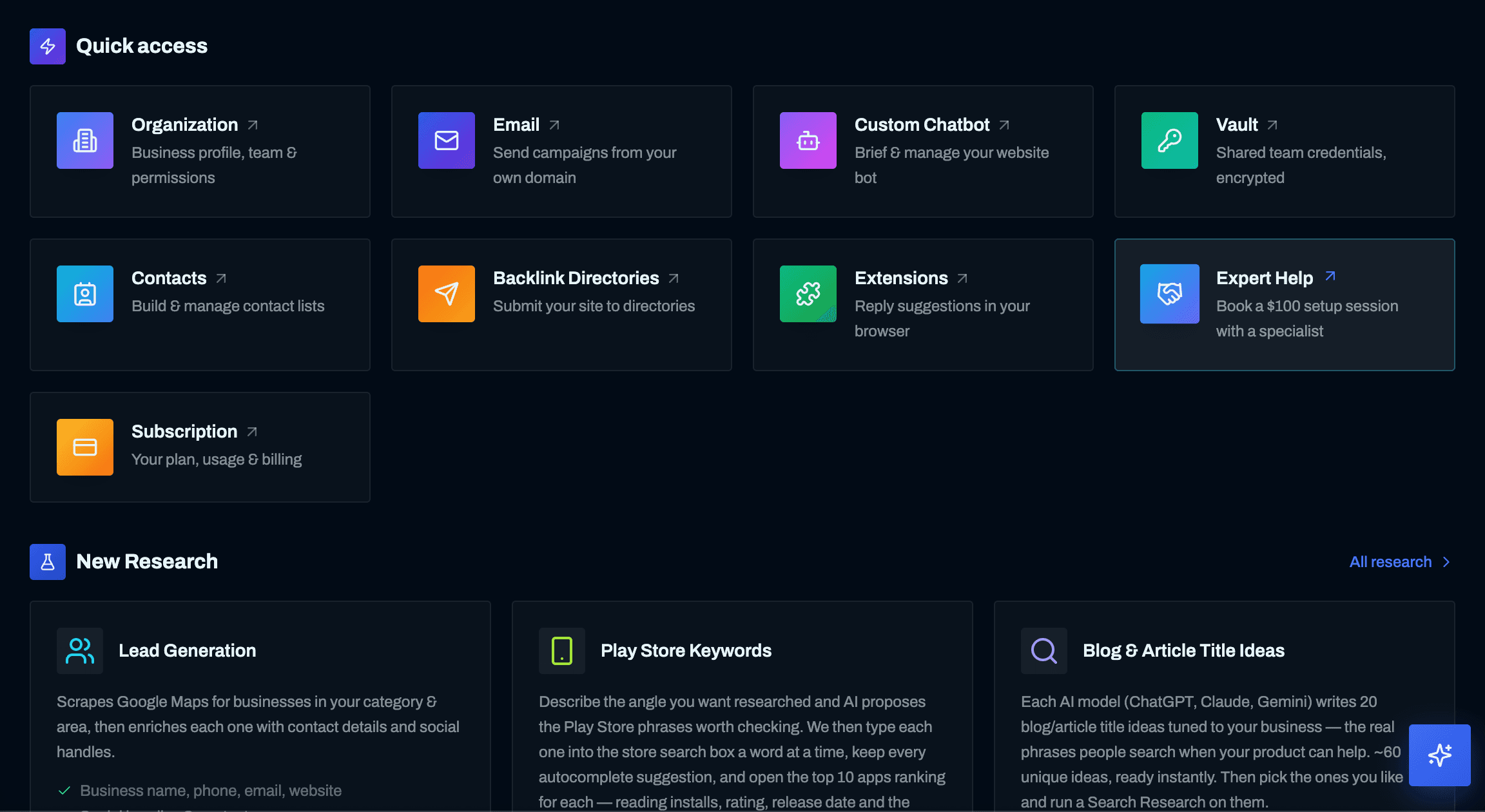Screen dimensions: 1485x812
Task: Open the Contacts title link
Action: click(x=169, y=278)
